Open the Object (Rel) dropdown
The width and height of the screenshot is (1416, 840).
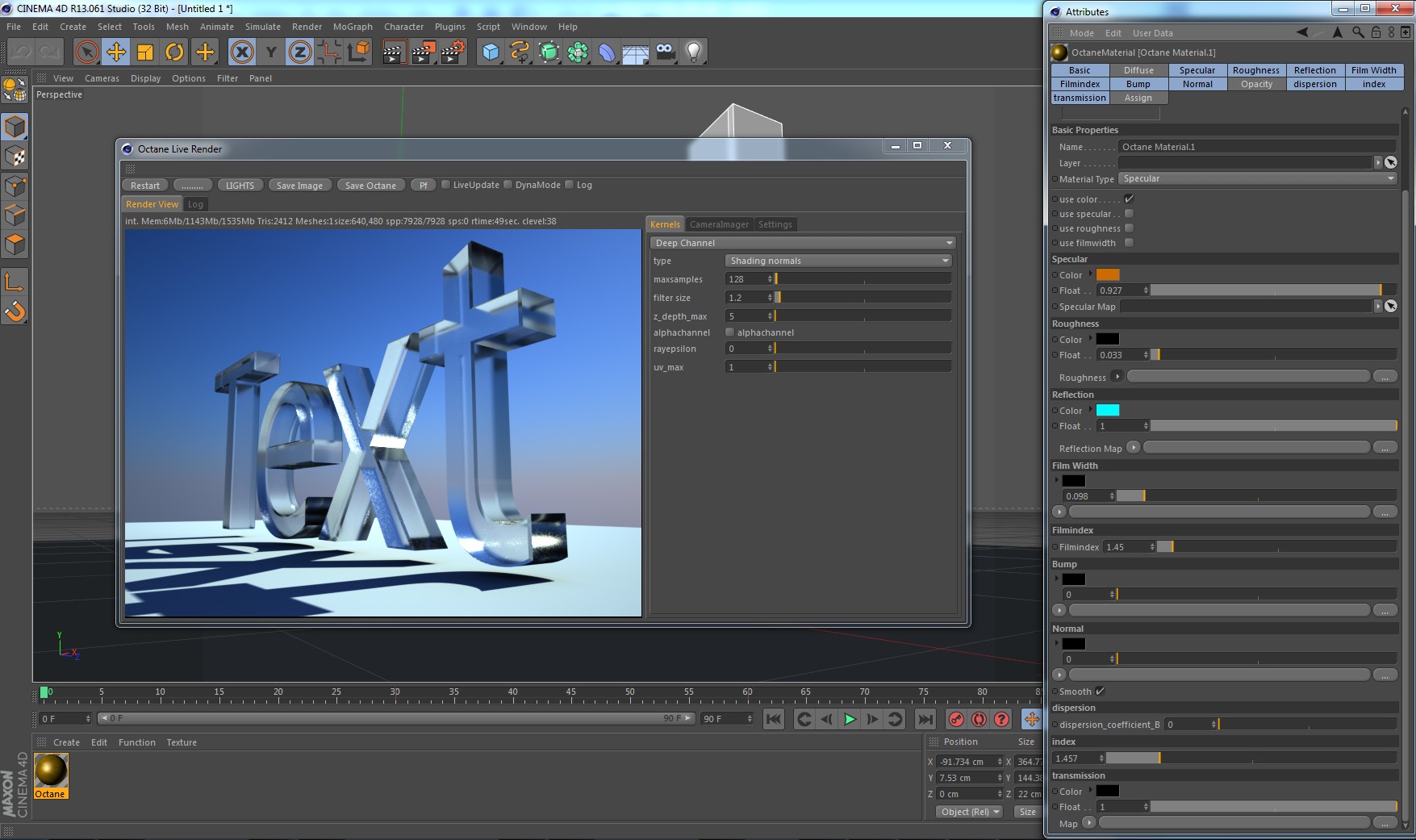point(970,812)
